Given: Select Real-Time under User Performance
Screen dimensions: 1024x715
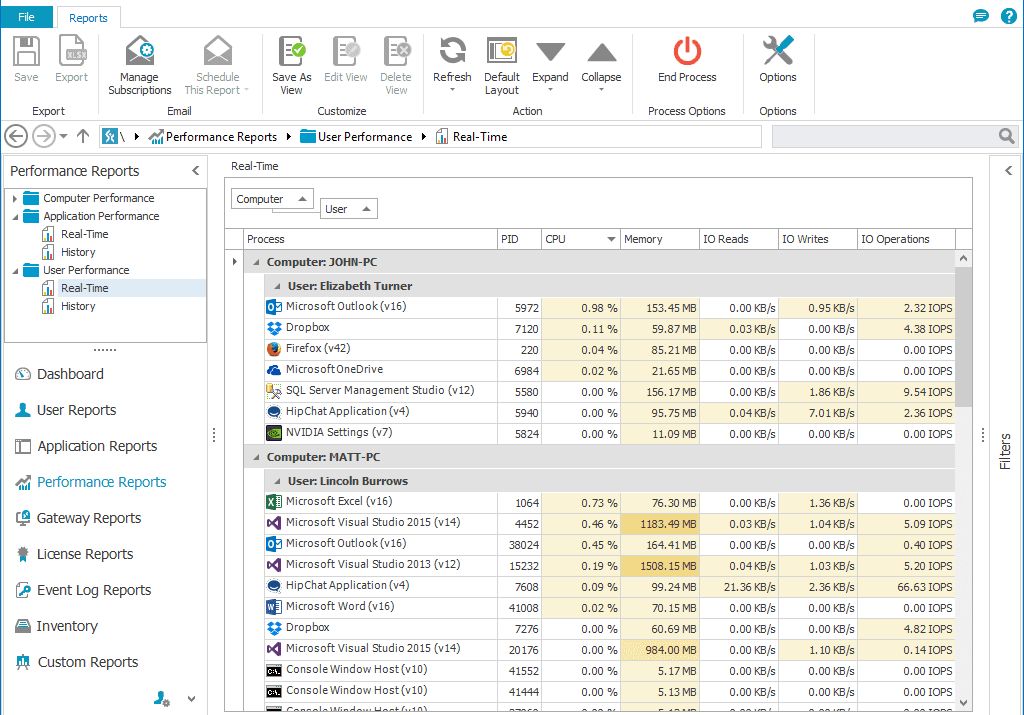Looking at the screenshot, I should click(x=84, y=288).
